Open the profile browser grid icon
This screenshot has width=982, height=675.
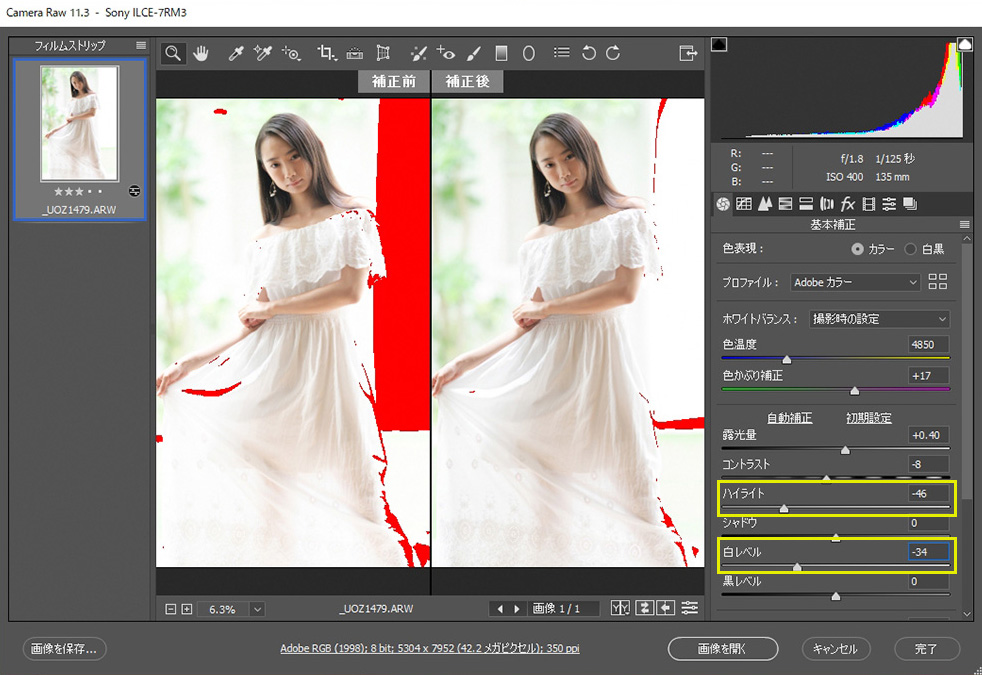click(x=937, y=282)
